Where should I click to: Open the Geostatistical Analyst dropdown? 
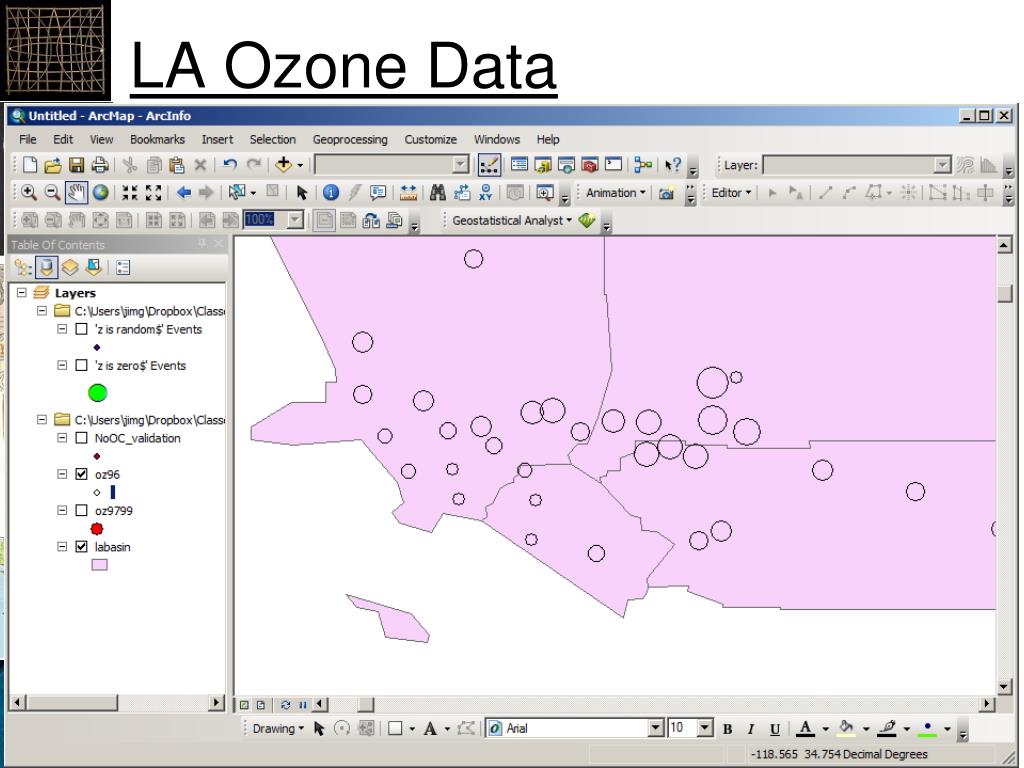click(x=512, y=221)
